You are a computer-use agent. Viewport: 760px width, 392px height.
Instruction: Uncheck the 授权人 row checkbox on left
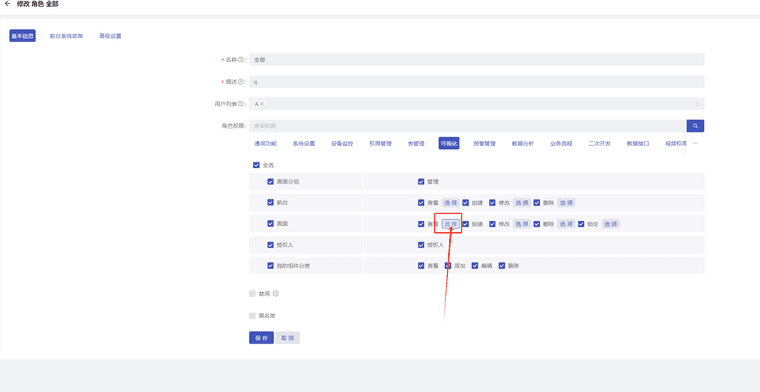(x=270, y=245)
